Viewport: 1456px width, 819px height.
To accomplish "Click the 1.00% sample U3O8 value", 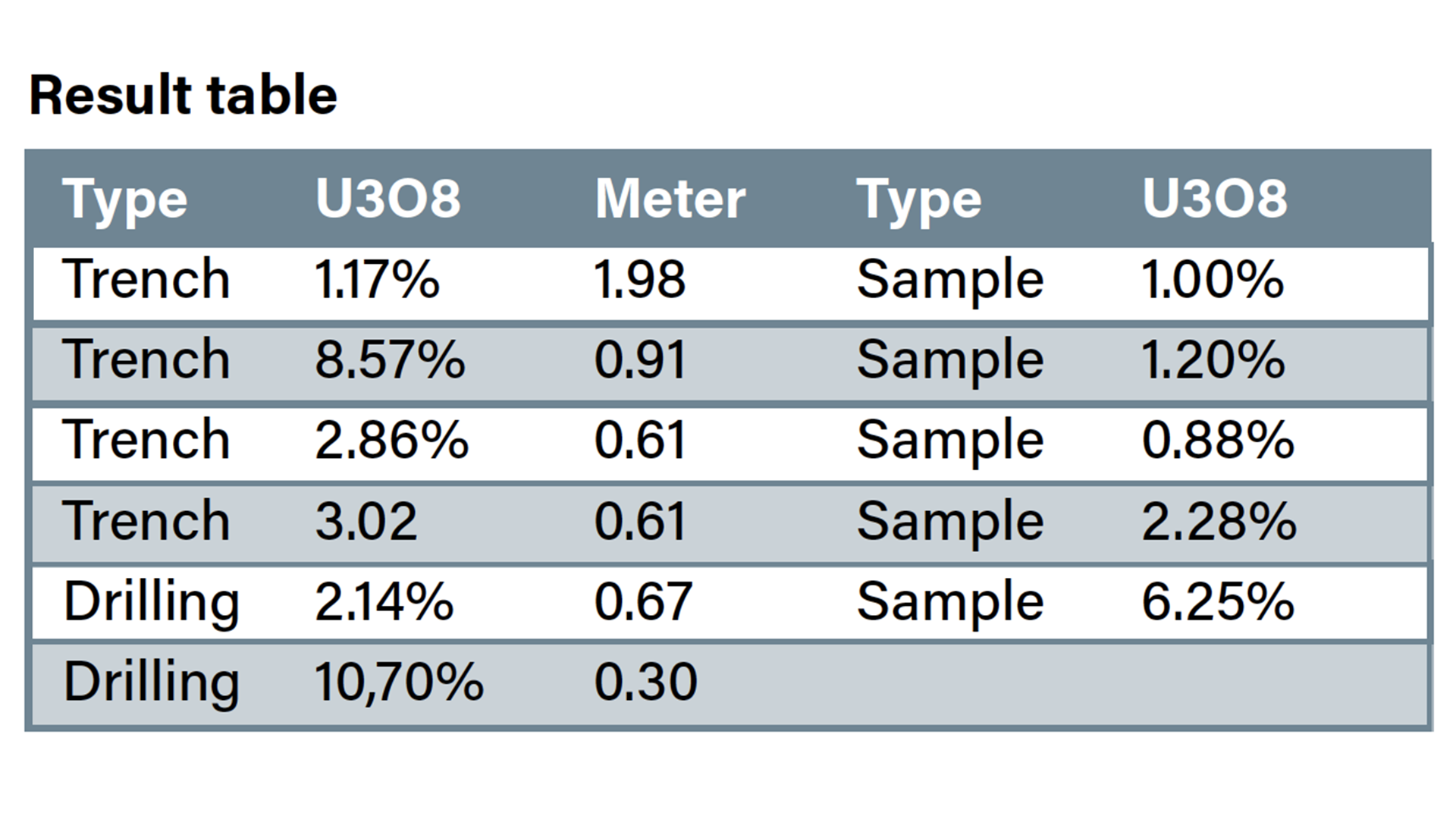I will tap(1212, 279).
